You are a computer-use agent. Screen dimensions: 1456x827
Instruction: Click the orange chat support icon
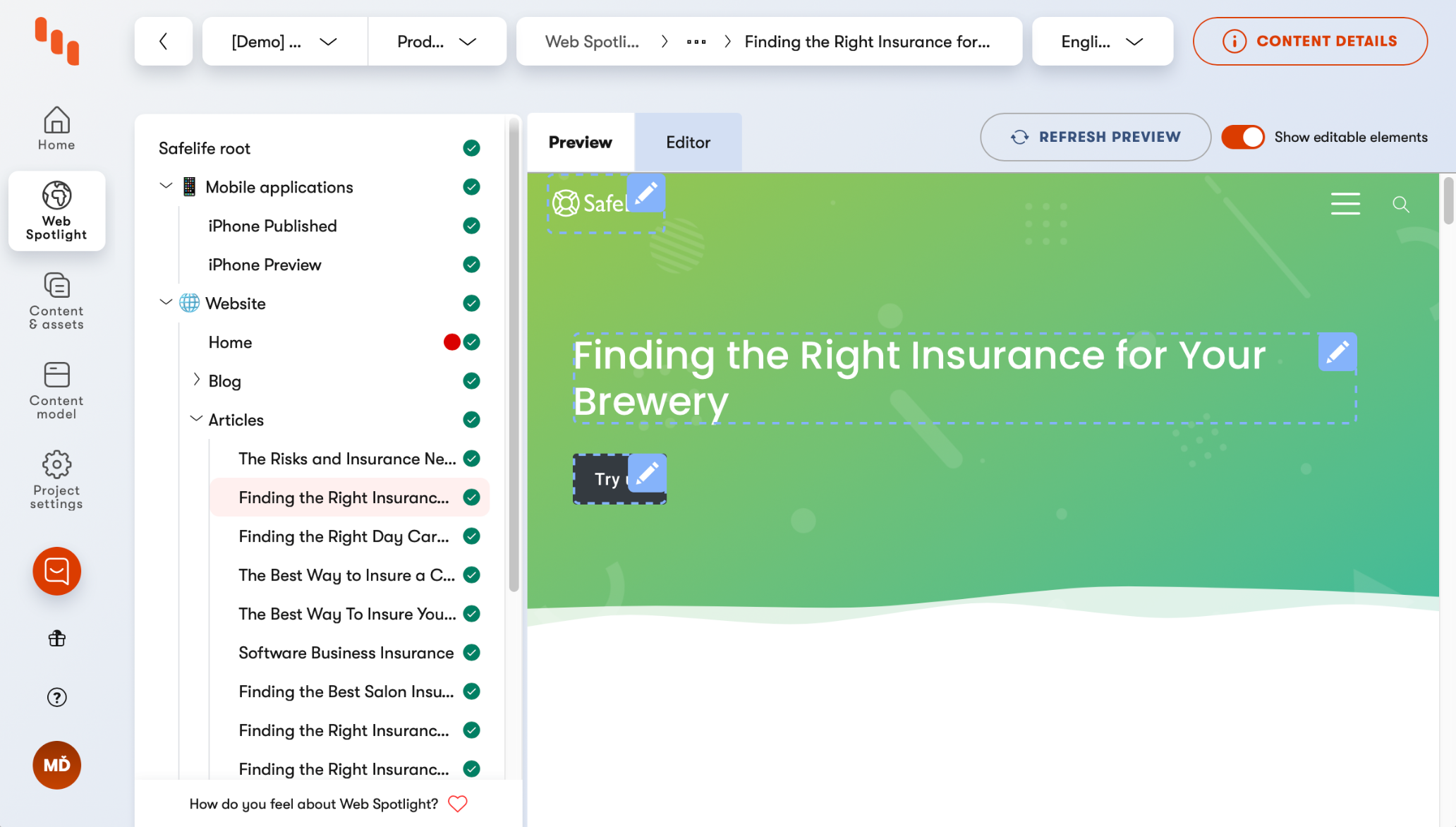(x=56, y=571)
